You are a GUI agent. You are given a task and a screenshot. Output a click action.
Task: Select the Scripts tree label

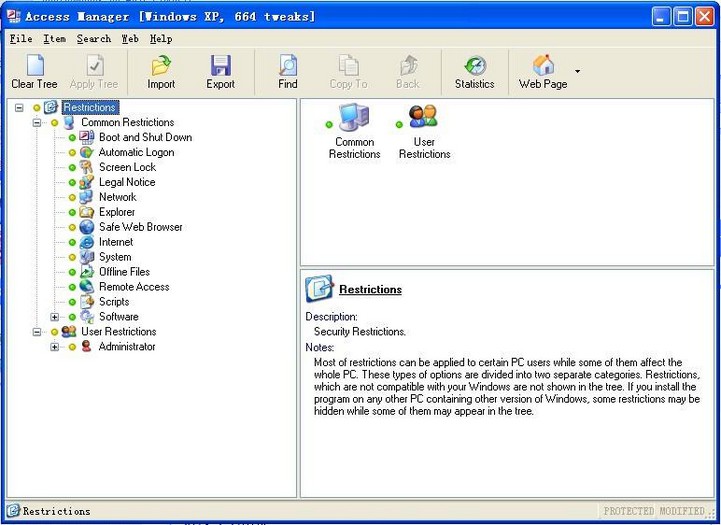pos(114,302)
